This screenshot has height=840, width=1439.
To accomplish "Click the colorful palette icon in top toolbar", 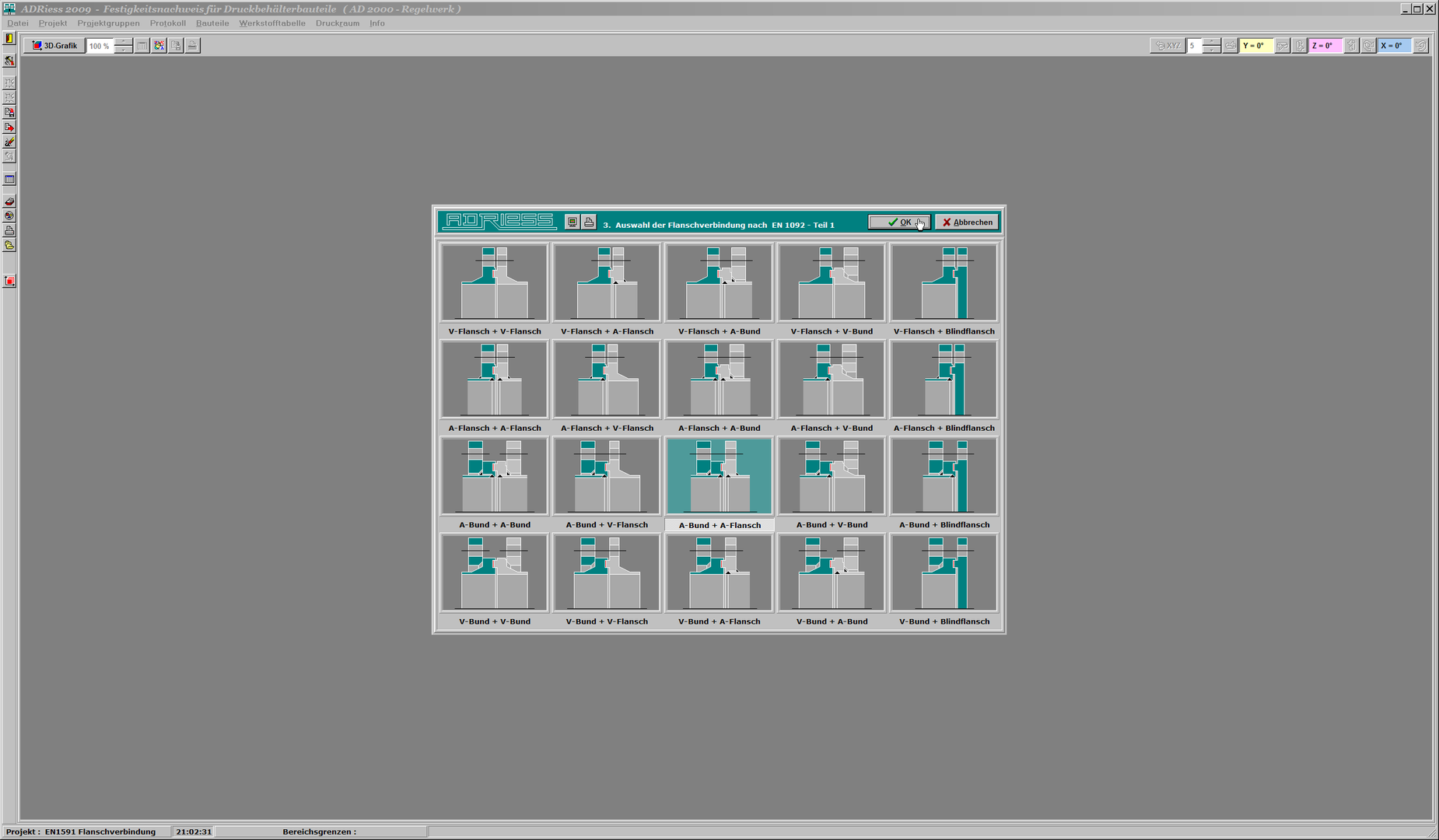I will 159,46.
